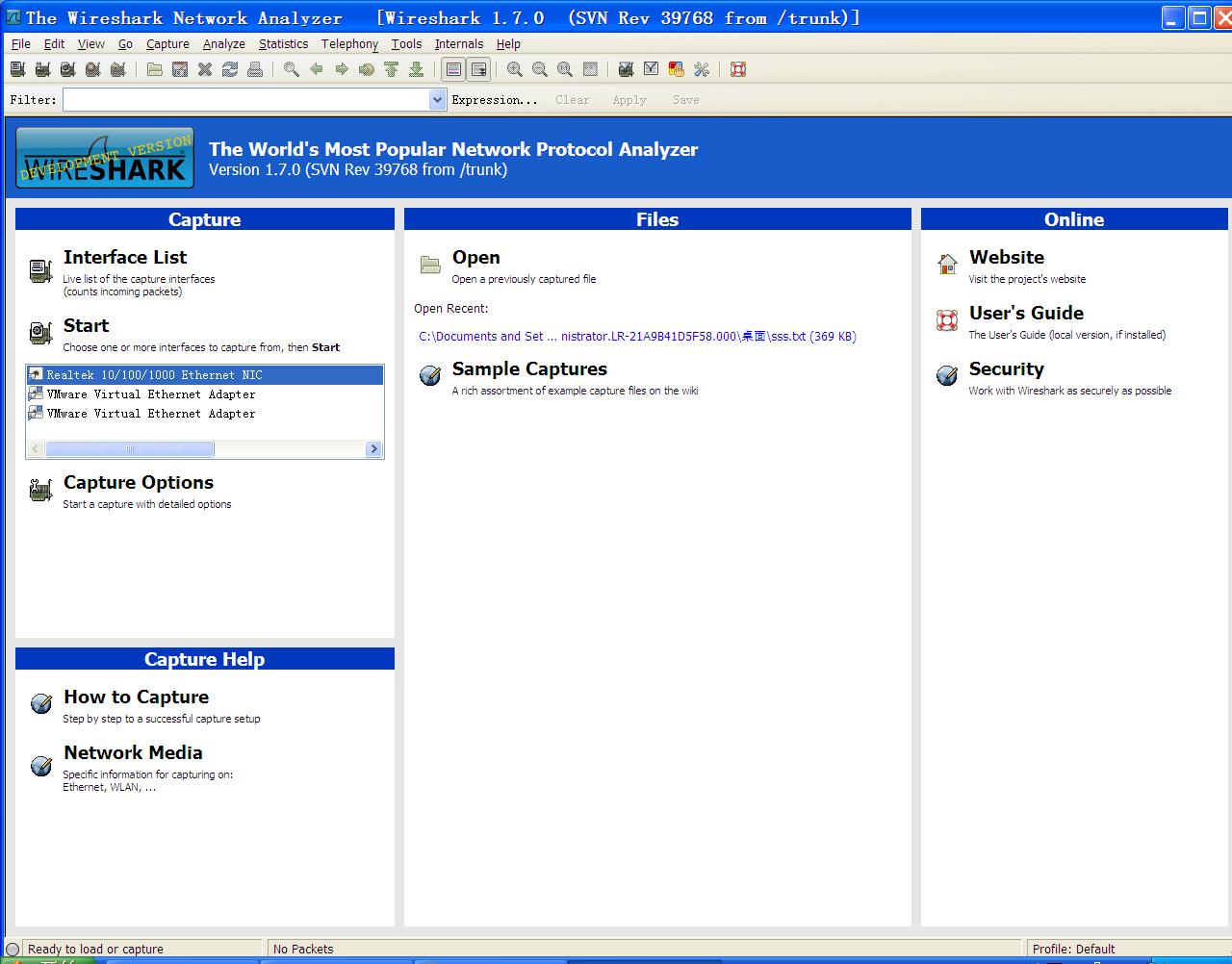Viewport: 1232px width, 964px height.
Task: Click Open under the Files section
Action: point(475,257)
